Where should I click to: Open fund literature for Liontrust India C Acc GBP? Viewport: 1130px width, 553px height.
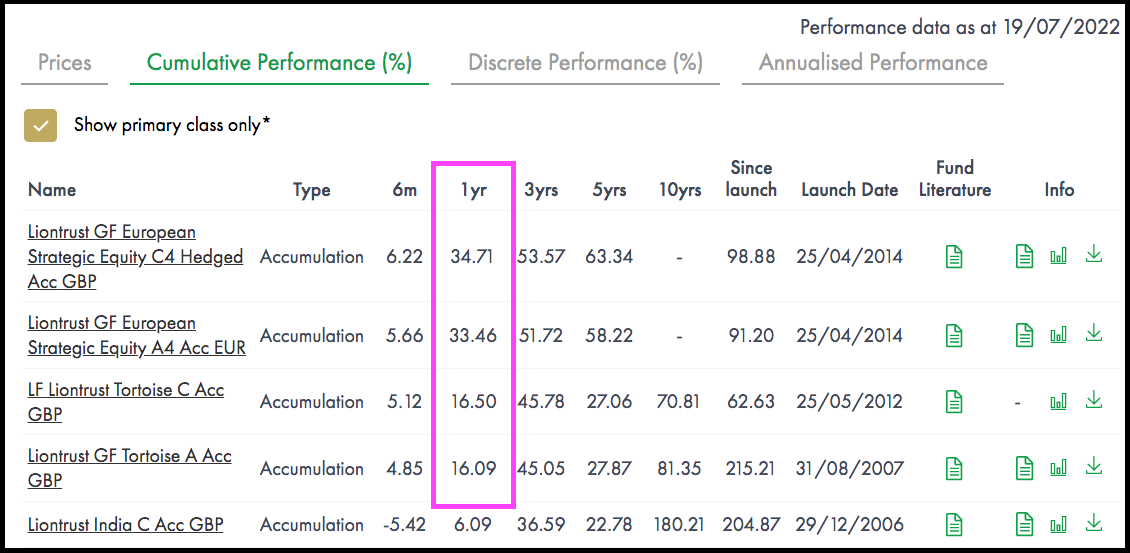tap(954, 523)
